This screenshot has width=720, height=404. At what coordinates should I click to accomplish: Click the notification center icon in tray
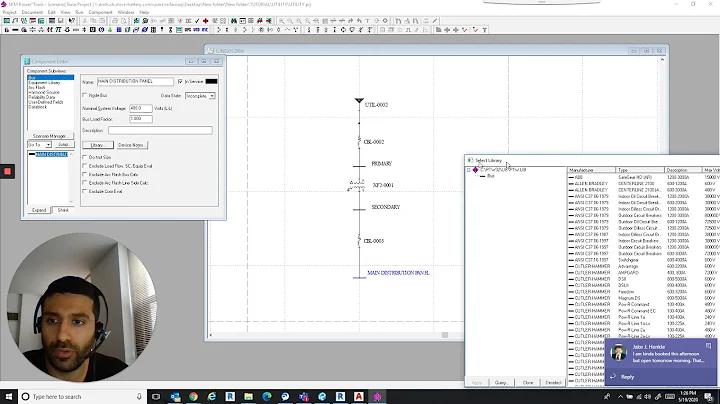(709, 397)
